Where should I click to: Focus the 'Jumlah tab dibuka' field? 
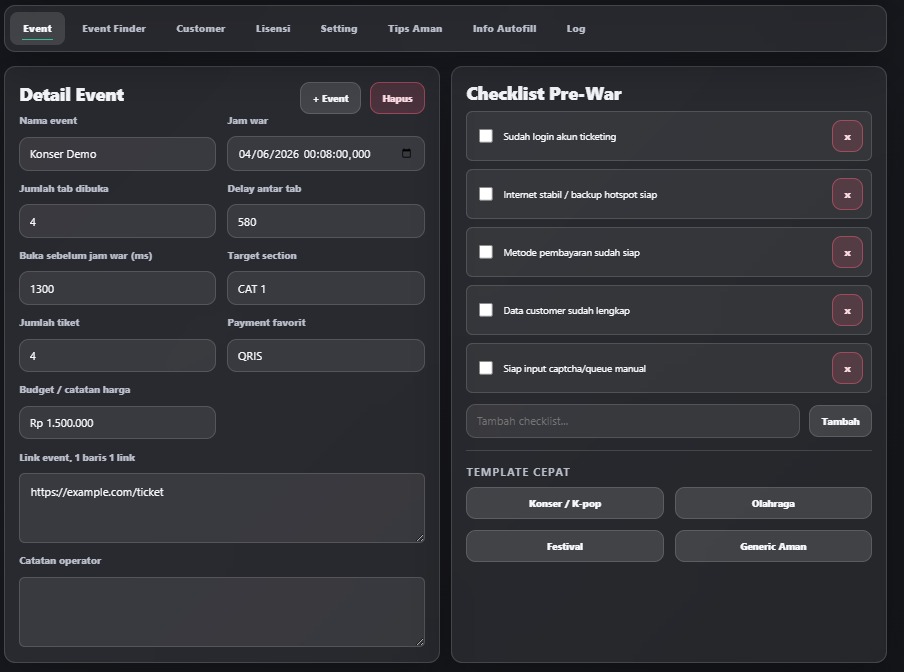[118, 221]
